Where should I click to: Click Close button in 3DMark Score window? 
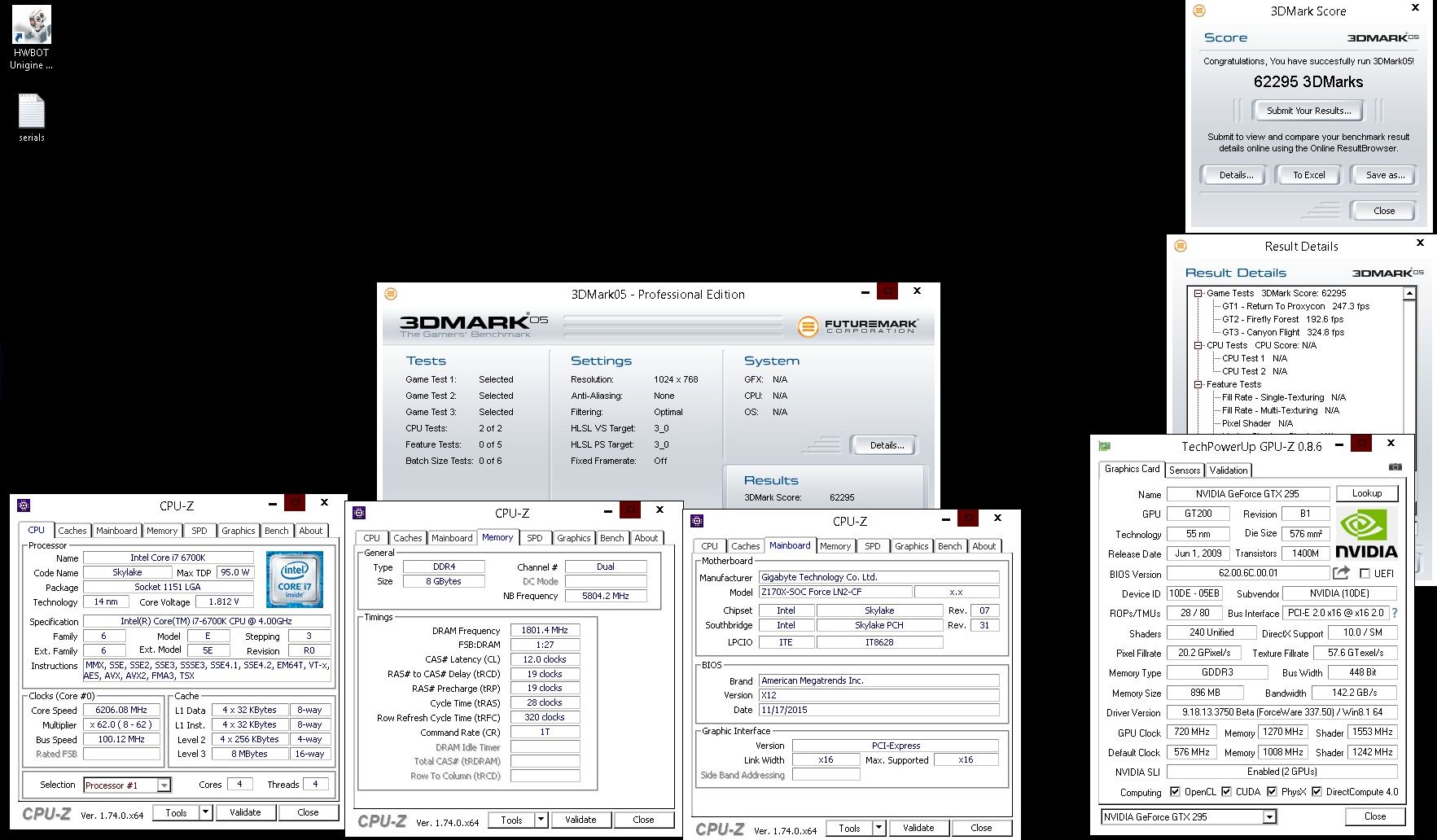tap(1384, 211)
